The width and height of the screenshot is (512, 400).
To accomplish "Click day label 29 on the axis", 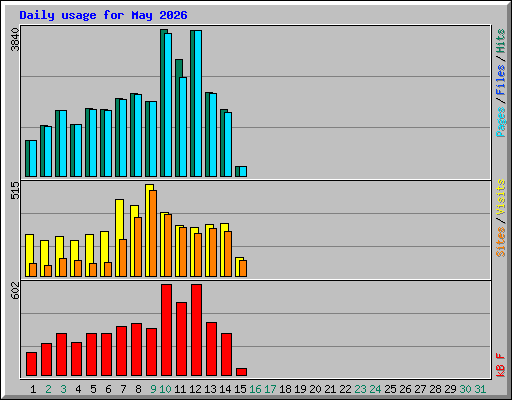I will [x=450, y=389].
